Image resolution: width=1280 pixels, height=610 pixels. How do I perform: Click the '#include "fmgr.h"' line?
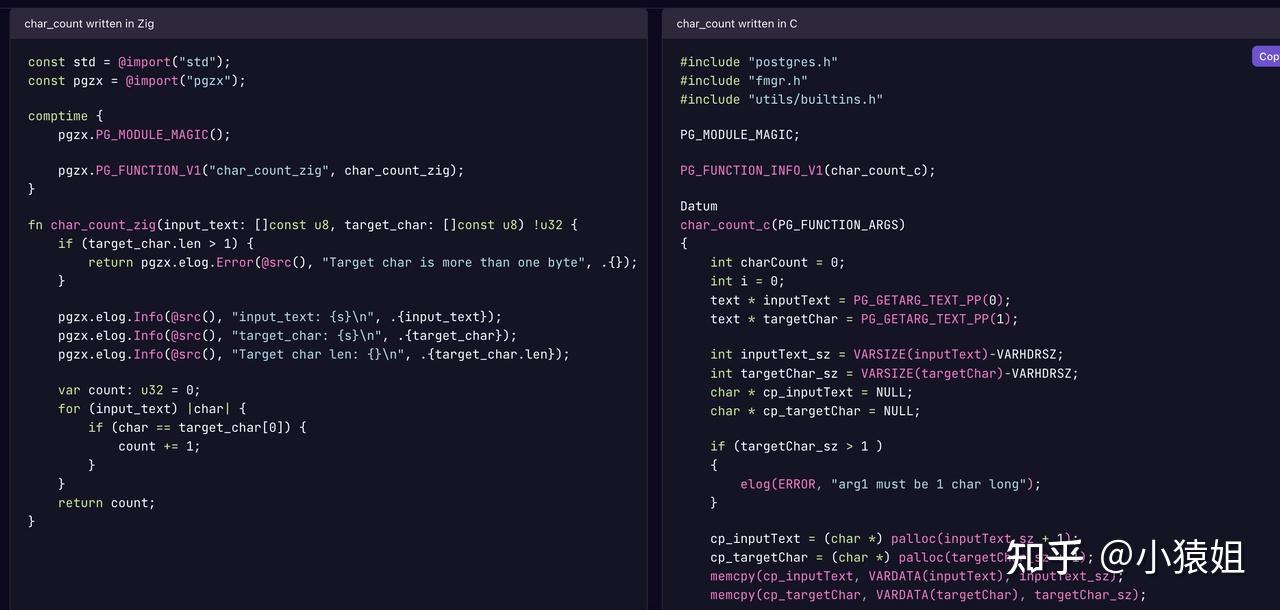point(744,81)
